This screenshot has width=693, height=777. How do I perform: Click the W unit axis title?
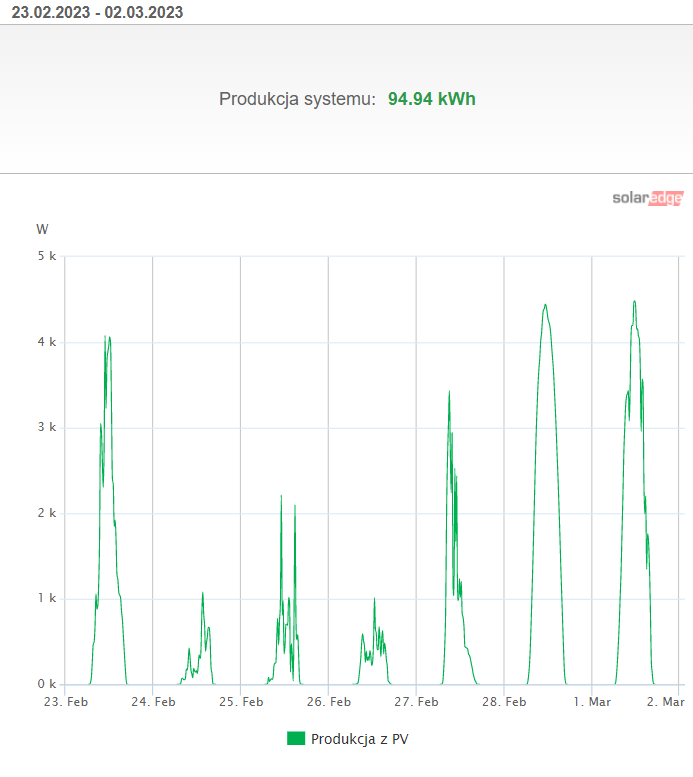(42, 229)
